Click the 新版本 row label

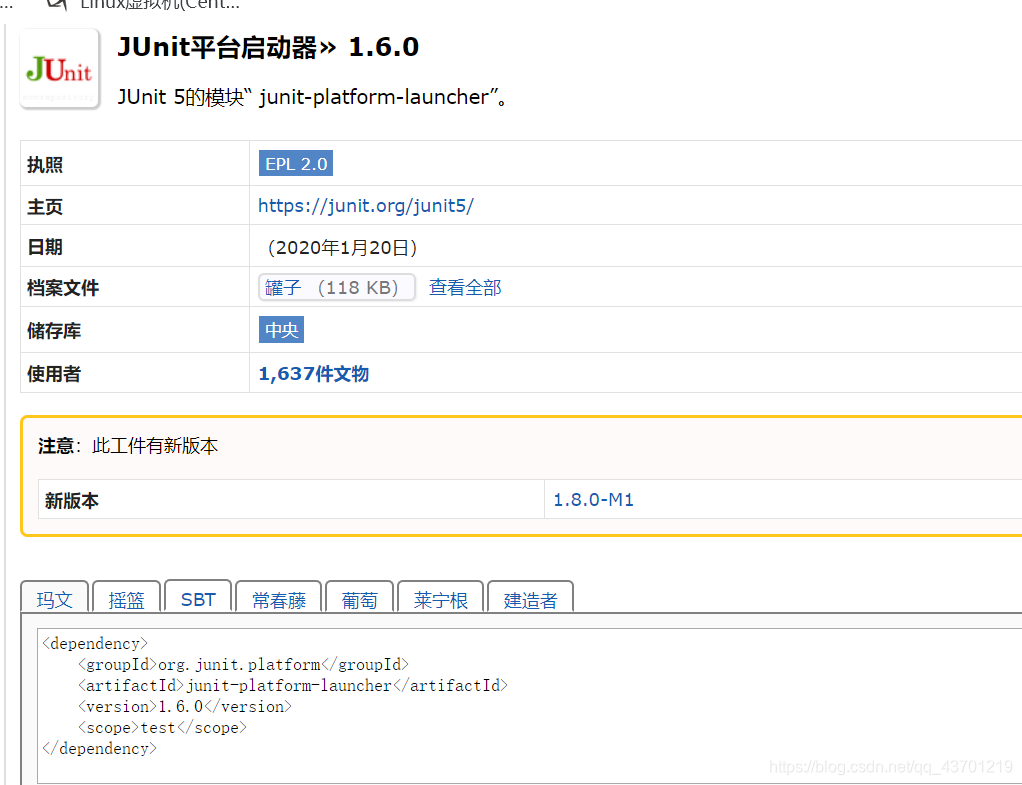pyautogui.click(x=72, y=501)
